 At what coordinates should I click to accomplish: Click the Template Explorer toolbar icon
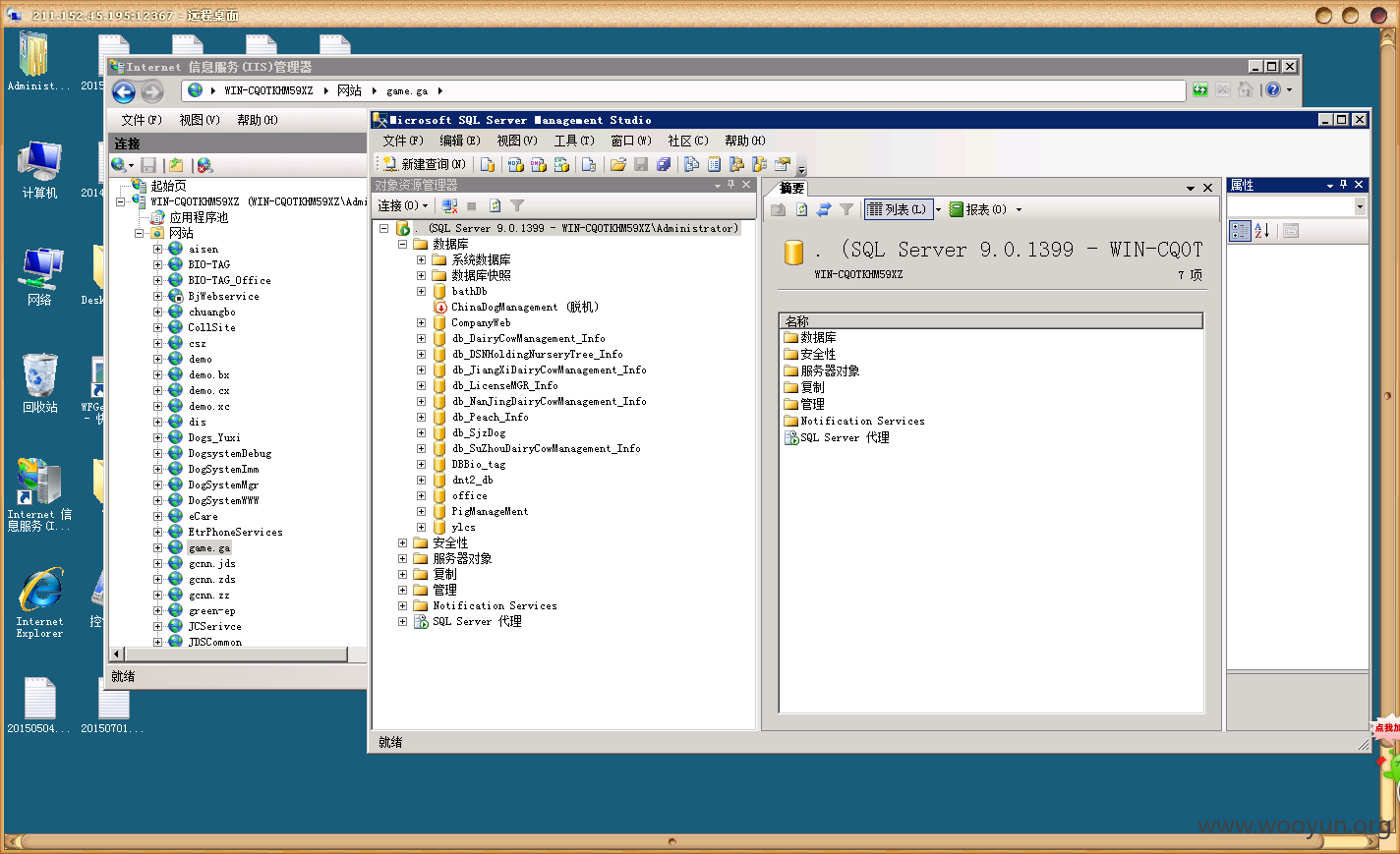click(759, 164)
